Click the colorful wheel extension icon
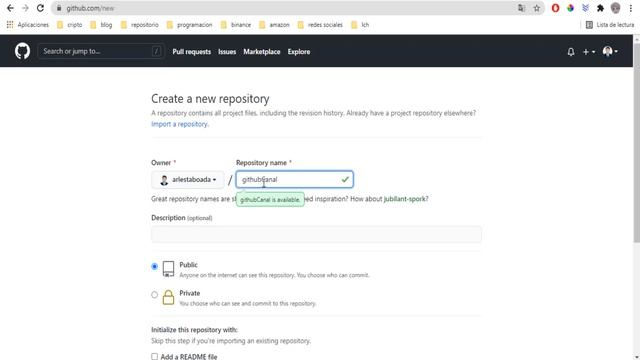The image size is (640, 360). coord(570,8)
